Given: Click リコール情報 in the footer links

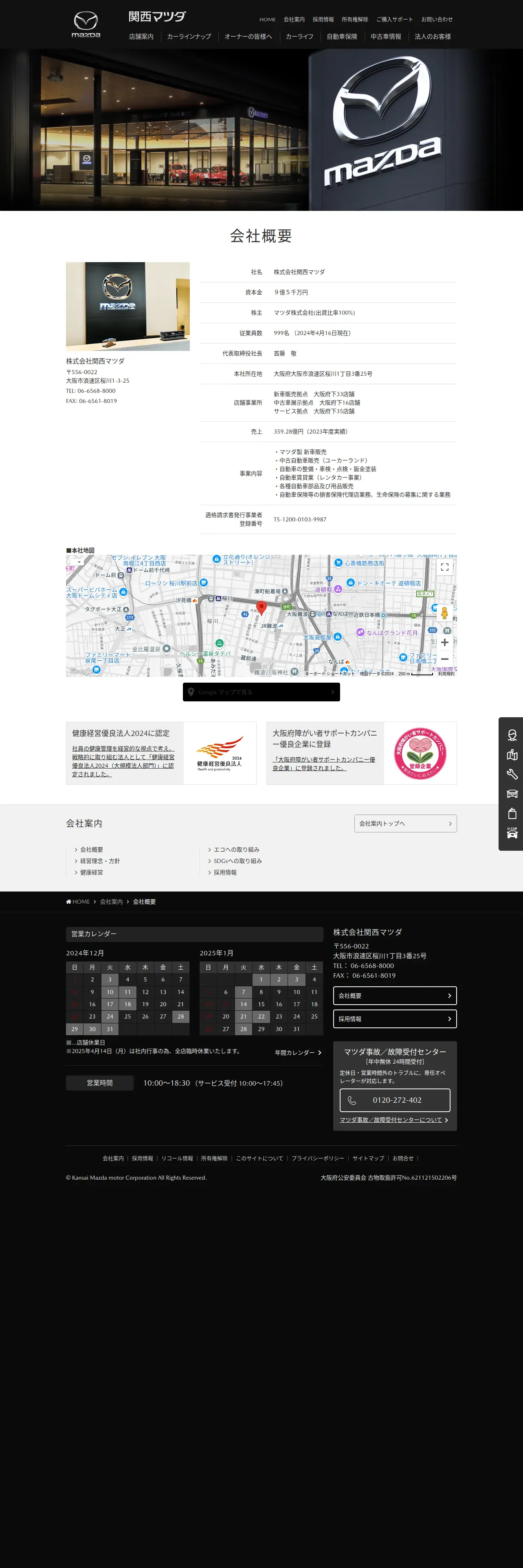Looking at the screenshot, I should click(177, 1158).
